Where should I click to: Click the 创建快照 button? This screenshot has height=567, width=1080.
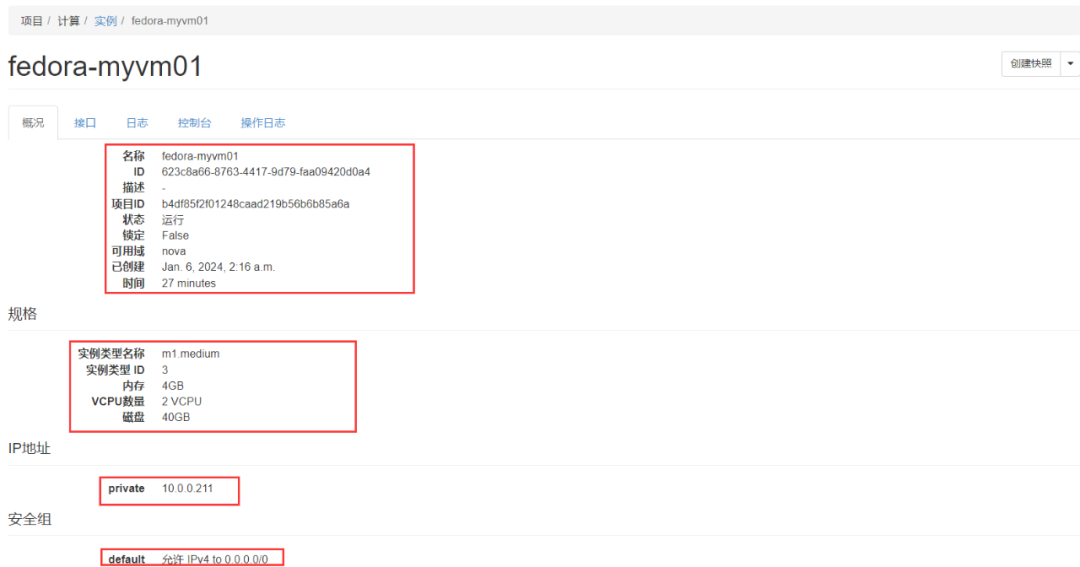[x=1030, y=63]
